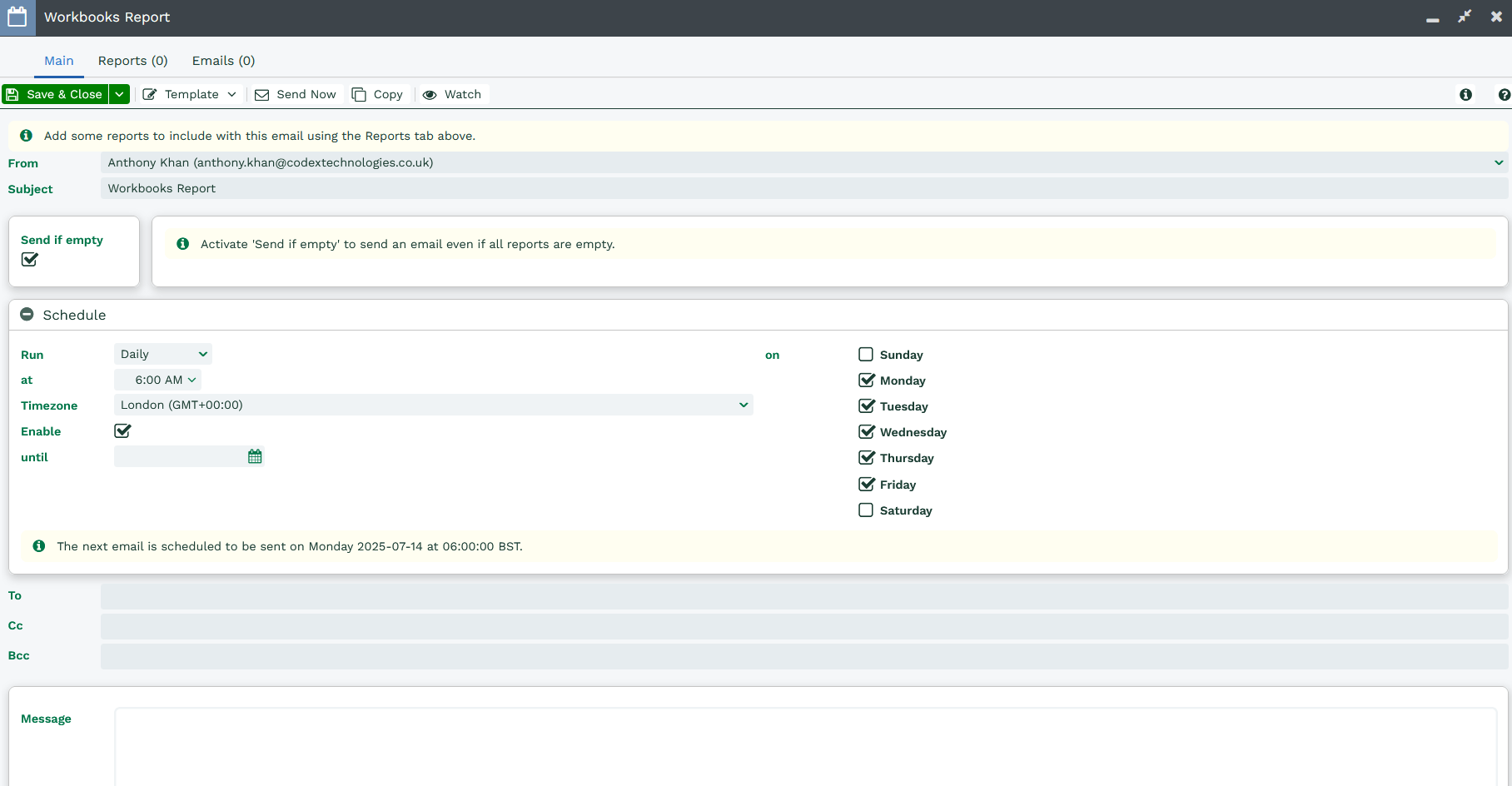Open help question mark icon
This screenshot has width=1512, height=786.
1504,95
